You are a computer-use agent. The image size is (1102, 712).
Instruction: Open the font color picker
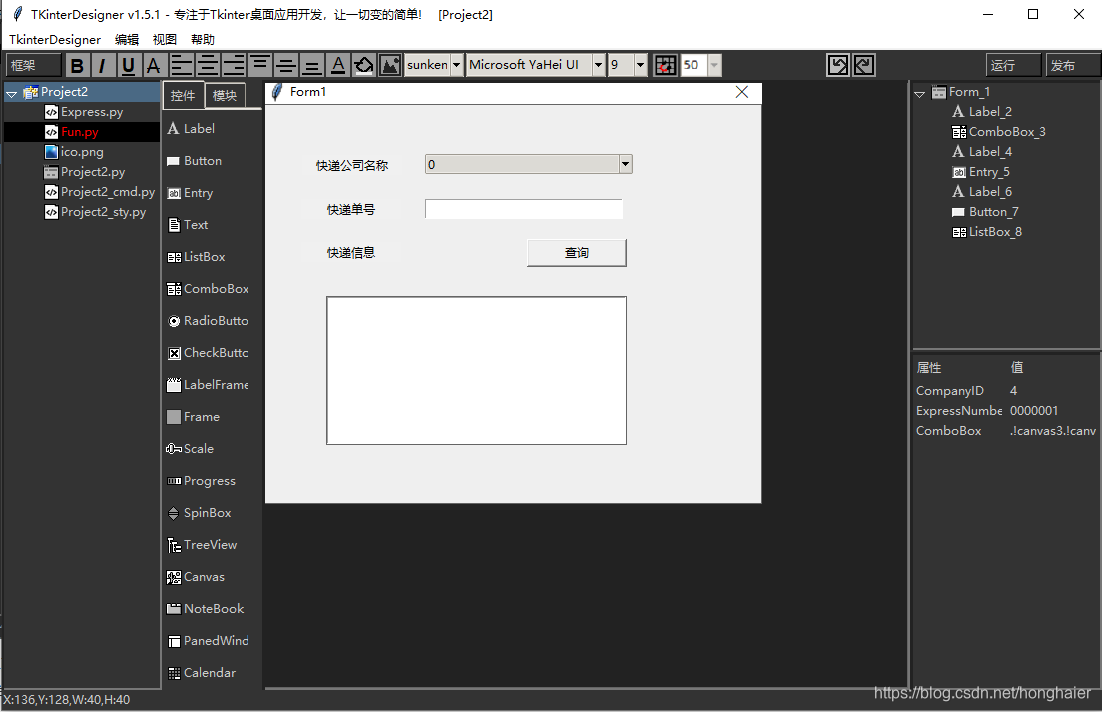pos(337,65)
